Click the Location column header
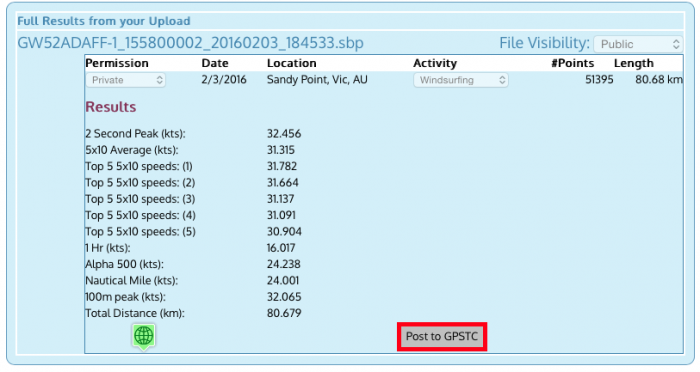Screen dimensions: 700x372 (292, 63)
